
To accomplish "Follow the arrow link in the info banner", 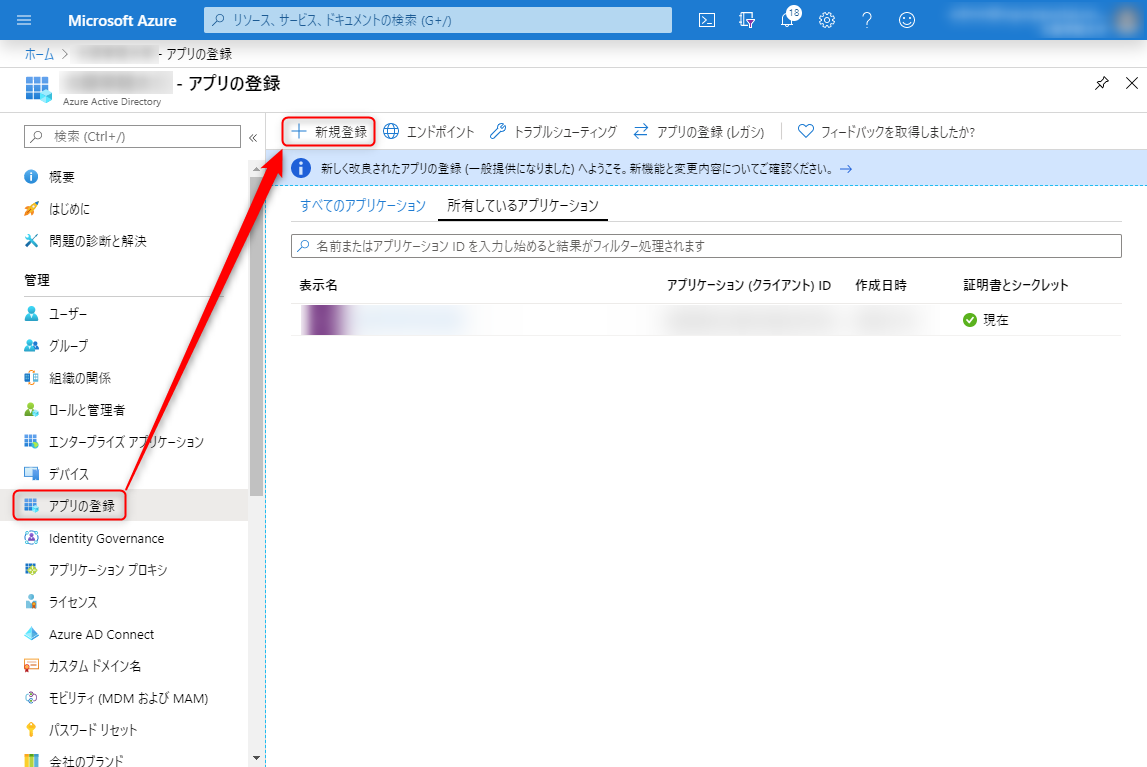I will tap(846, 169).
